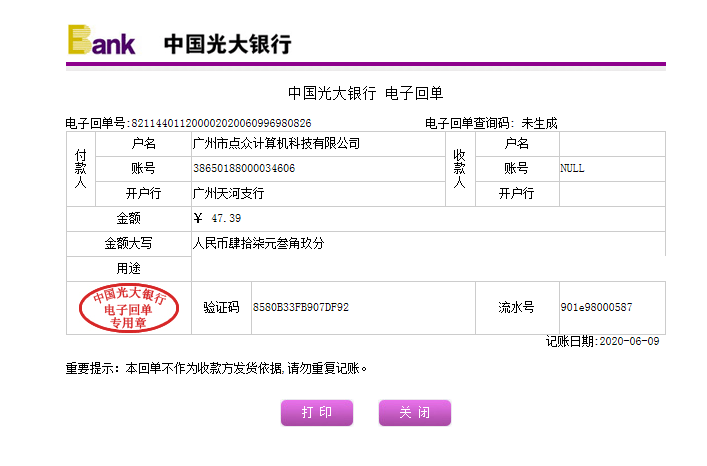Click the 中国光大银行 header title text

click(227, 44)
